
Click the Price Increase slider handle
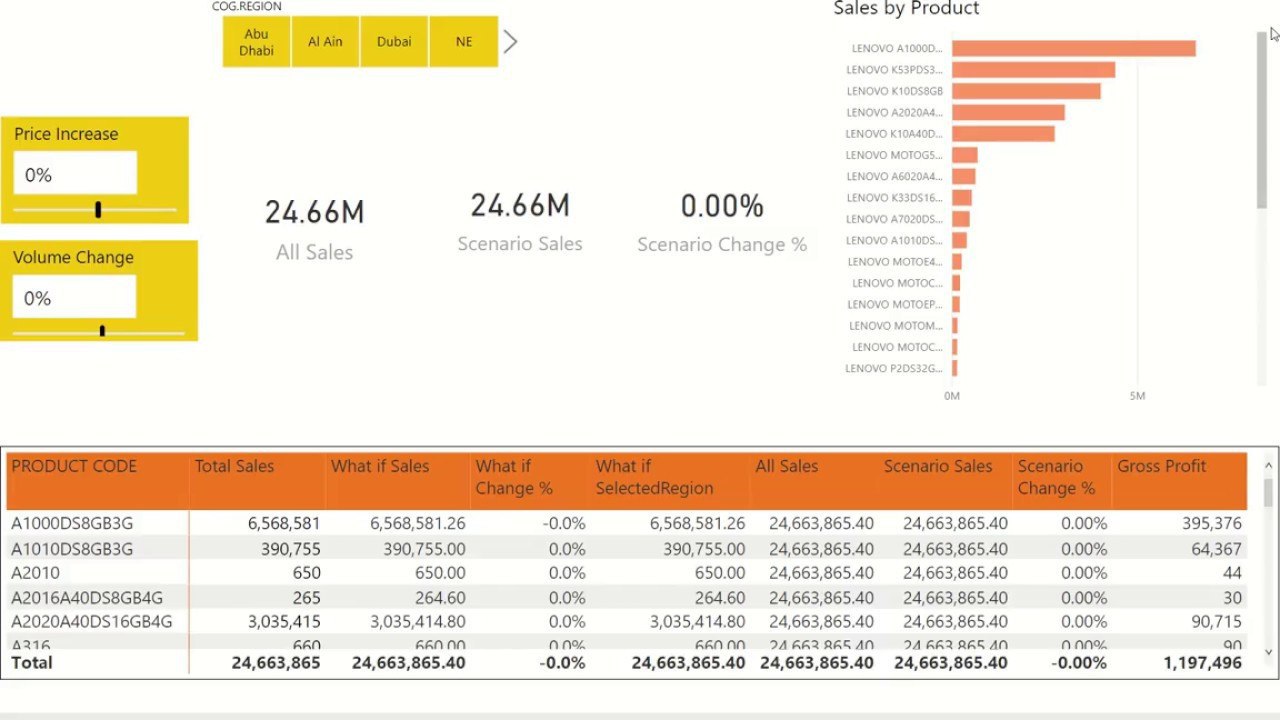click(x=98, y=209)
